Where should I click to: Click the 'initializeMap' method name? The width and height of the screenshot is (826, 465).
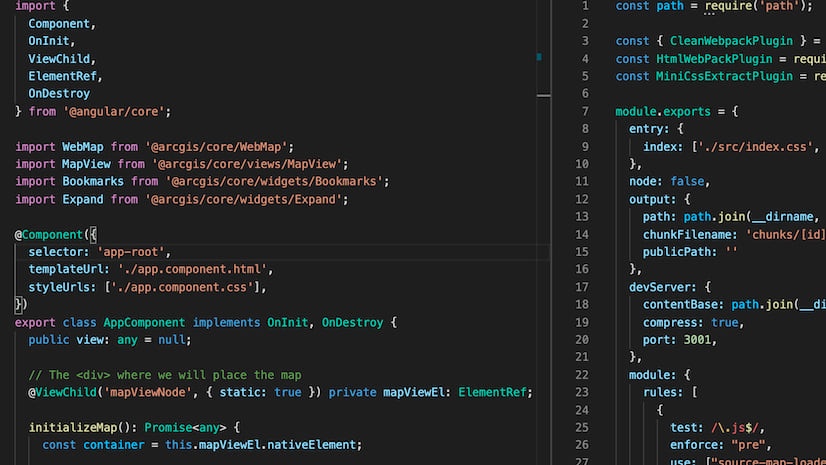point(73,428)
